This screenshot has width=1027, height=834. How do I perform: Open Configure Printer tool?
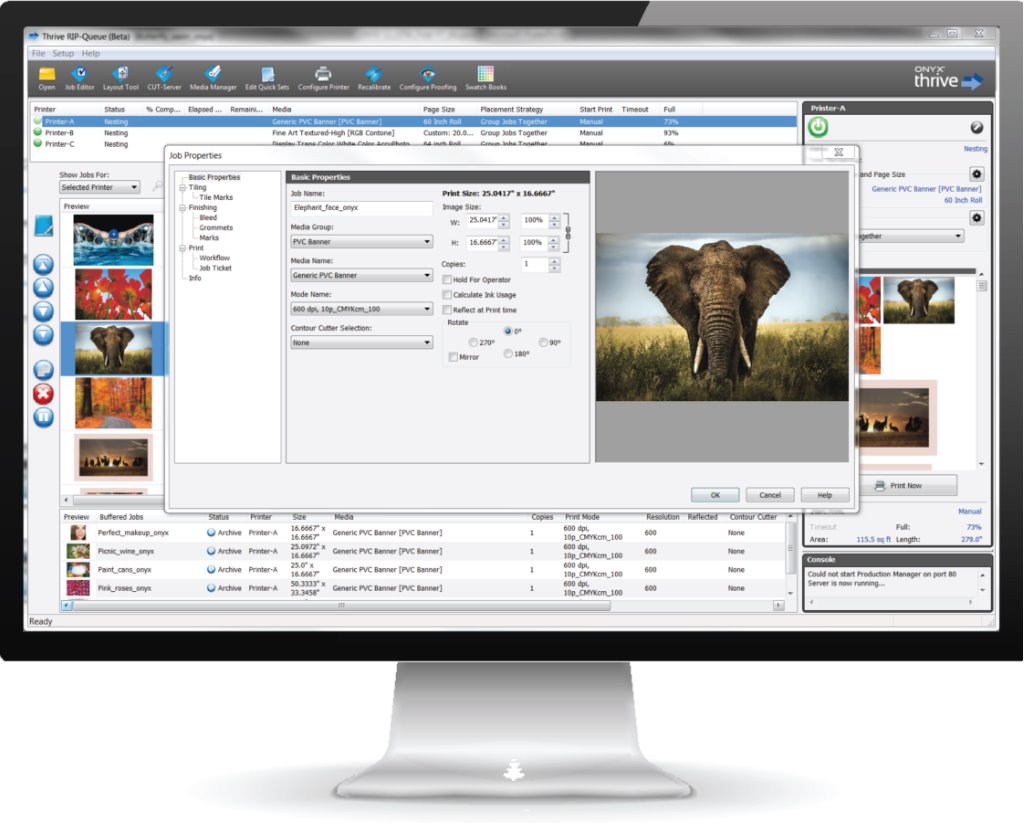click(x=323, y=78)
